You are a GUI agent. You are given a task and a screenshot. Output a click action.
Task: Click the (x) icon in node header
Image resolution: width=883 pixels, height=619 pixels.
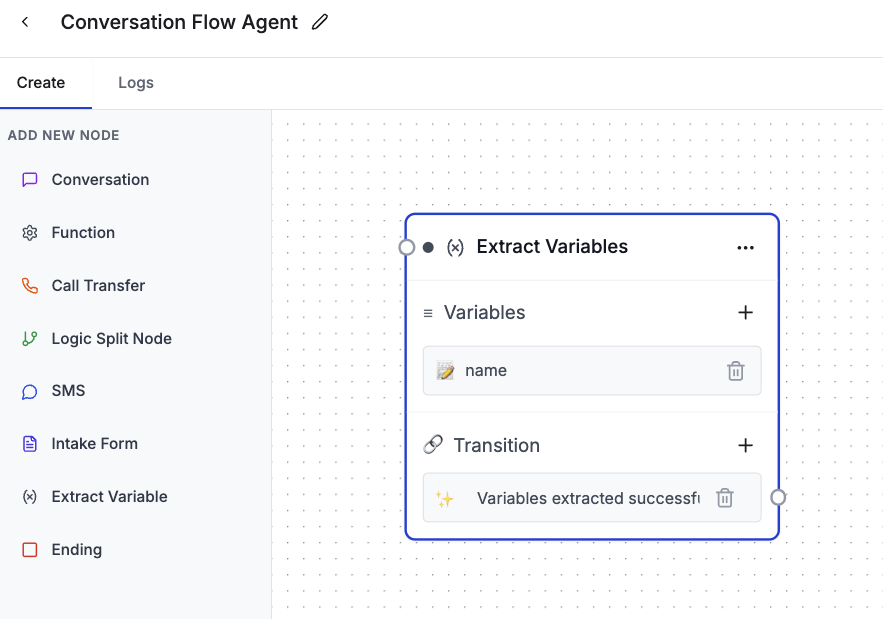pos(455,247)
